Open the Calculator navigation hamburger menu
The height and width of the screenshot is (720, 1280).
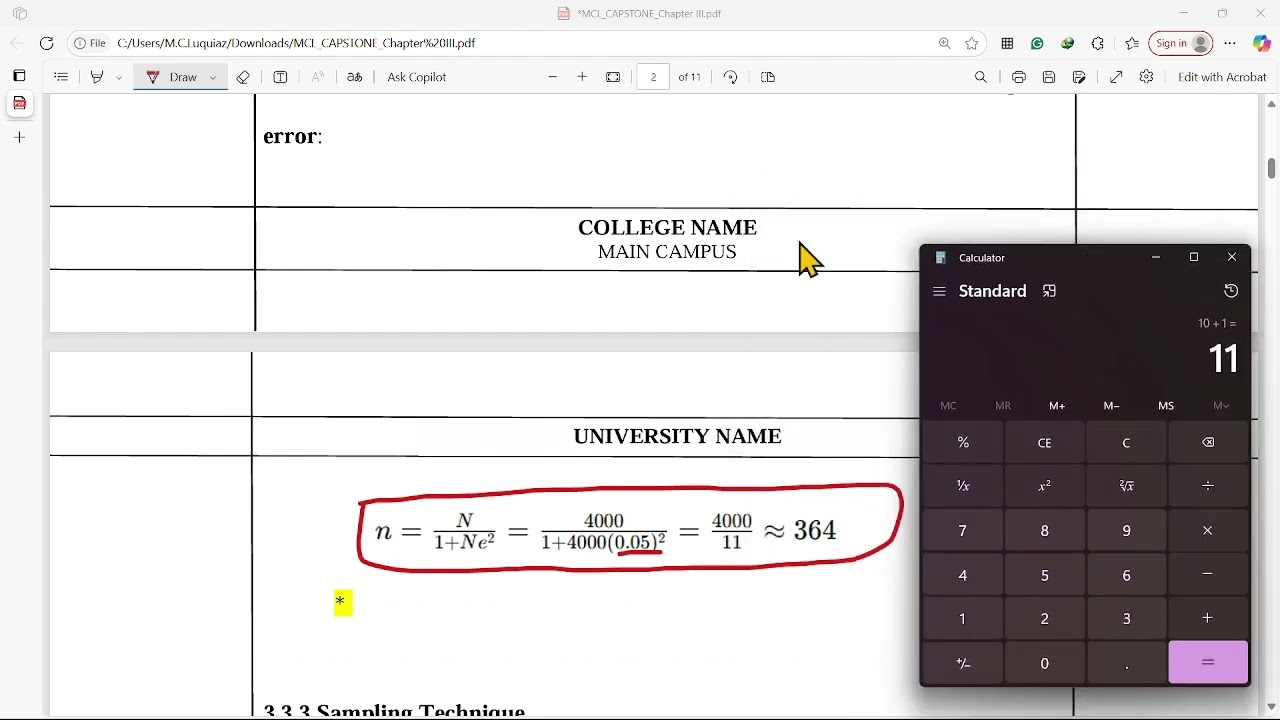pos(939,291)
